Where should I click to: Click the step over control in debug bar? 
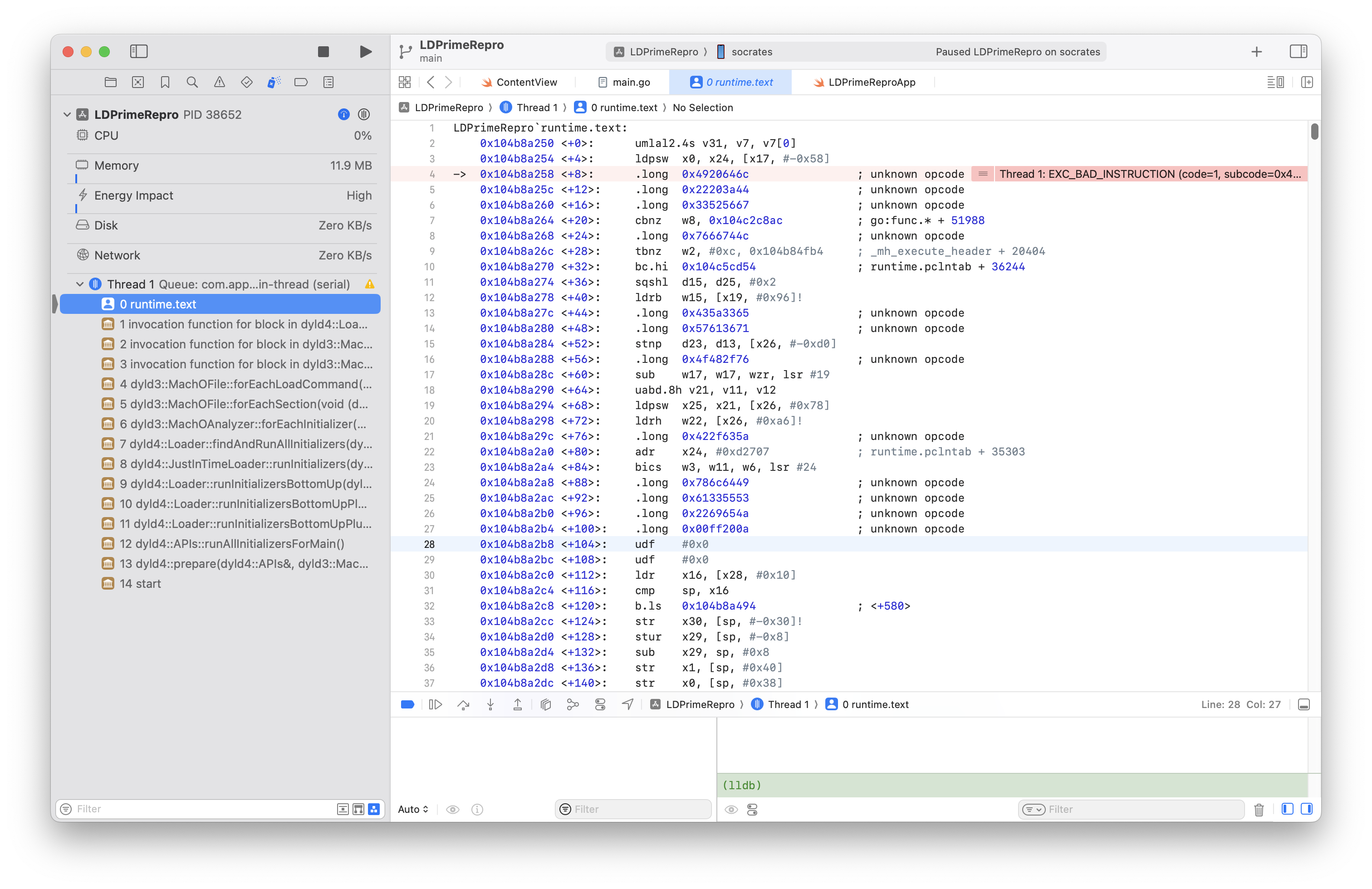tap(464, 704)
